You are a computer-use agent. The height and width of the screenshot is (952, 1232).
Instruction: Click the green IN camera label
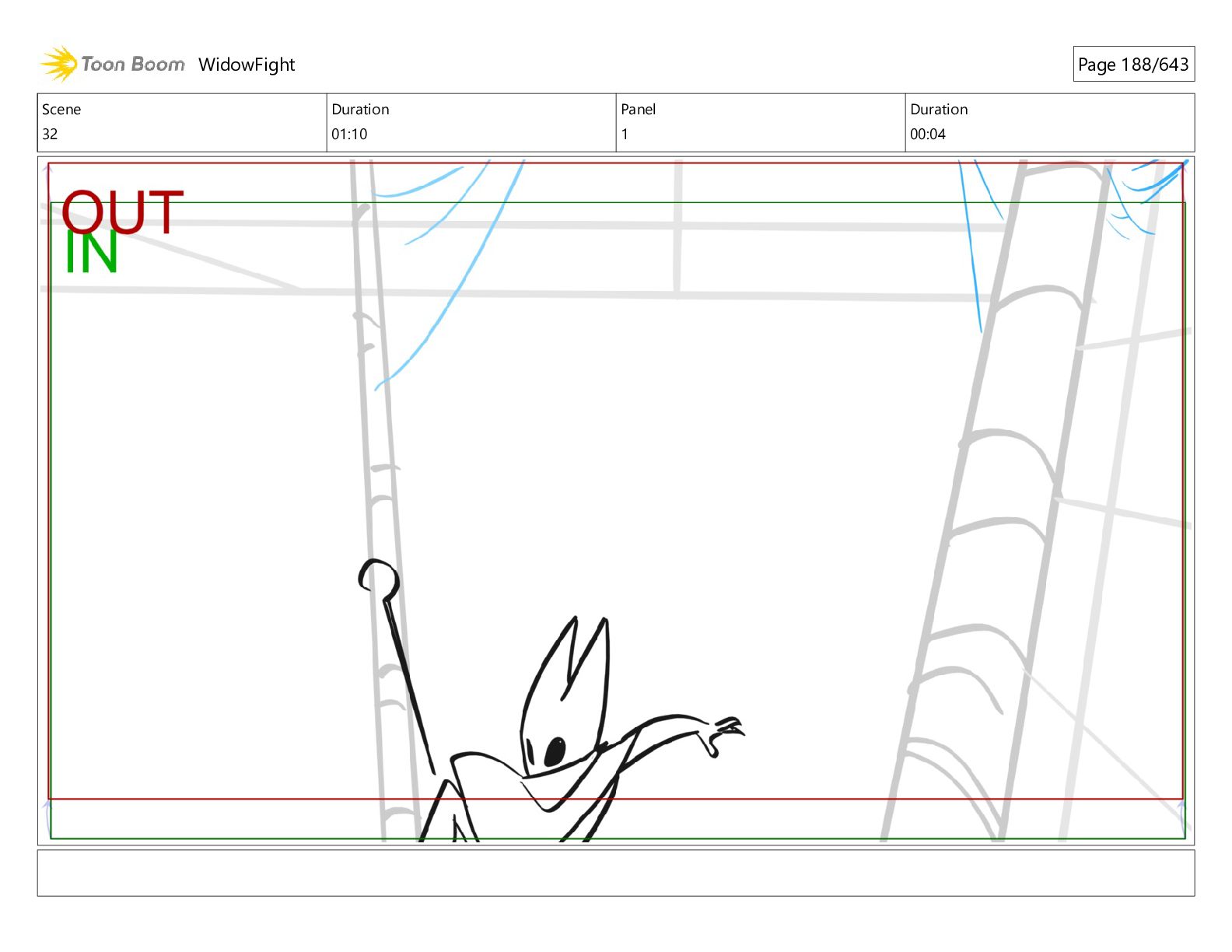[91, 252]
